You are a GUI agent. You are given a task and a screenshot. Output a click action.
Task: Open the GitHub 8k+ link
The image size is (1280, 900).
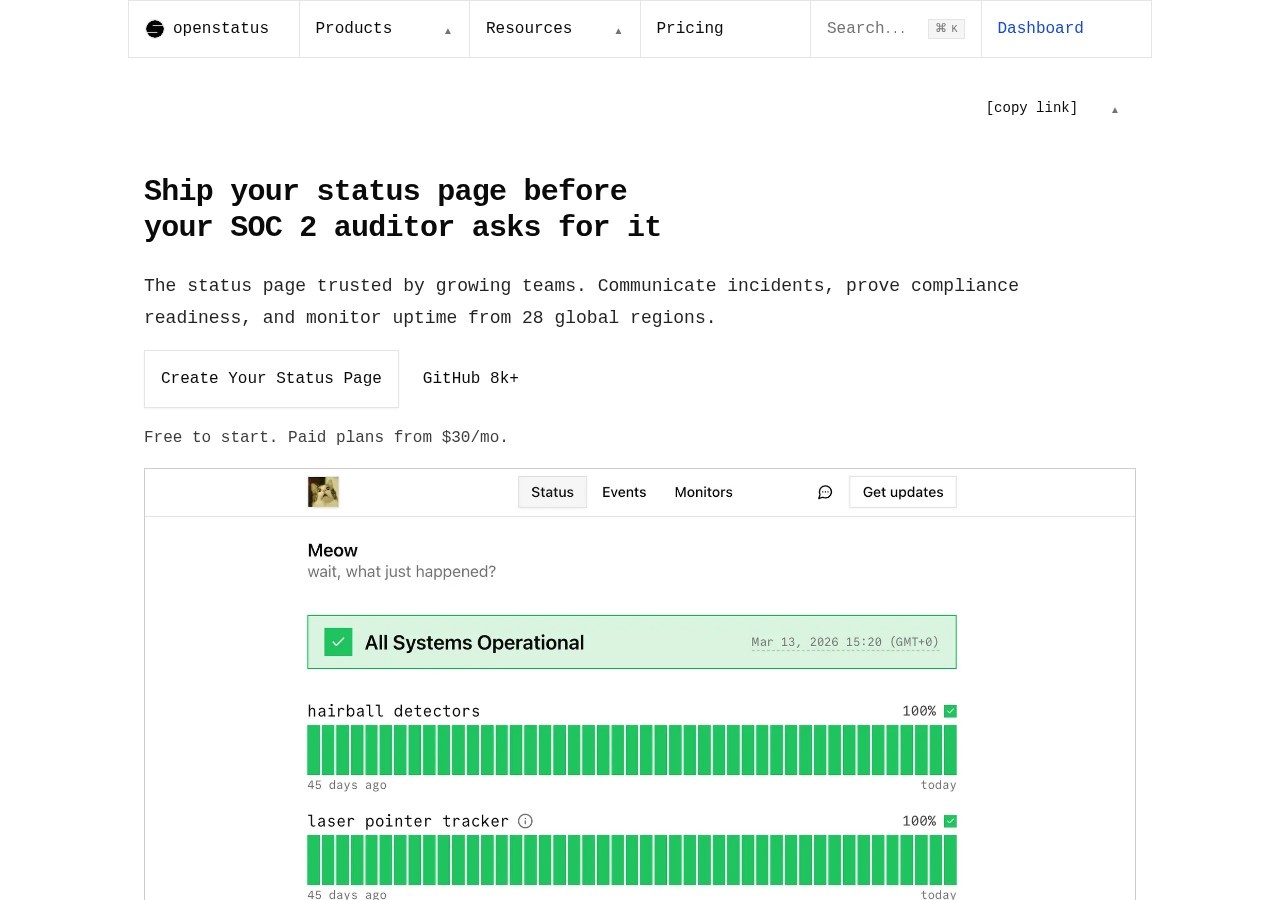coord(471,379)
